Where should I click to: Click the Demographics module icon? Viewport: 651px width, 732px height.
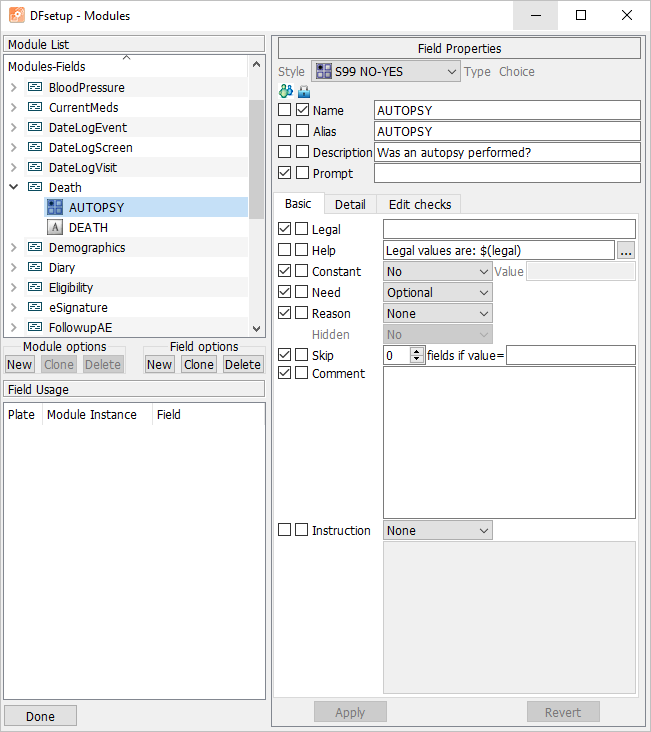tap(35, 247)
